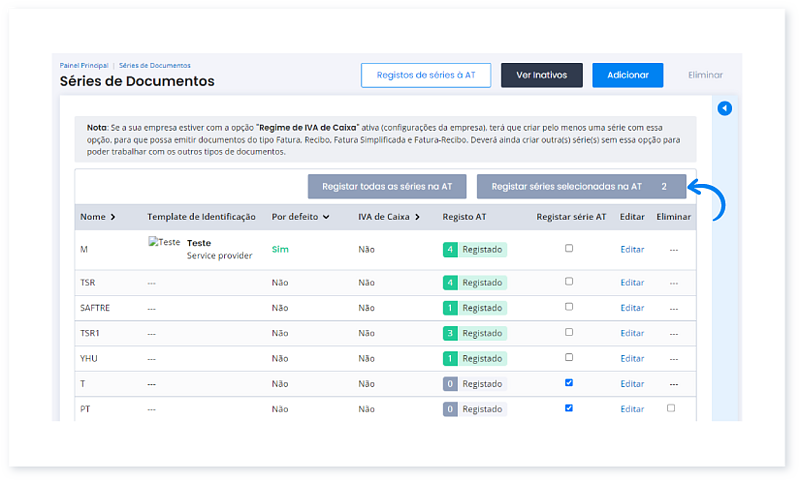Click the Ver Inativos button

click(541, 75)
